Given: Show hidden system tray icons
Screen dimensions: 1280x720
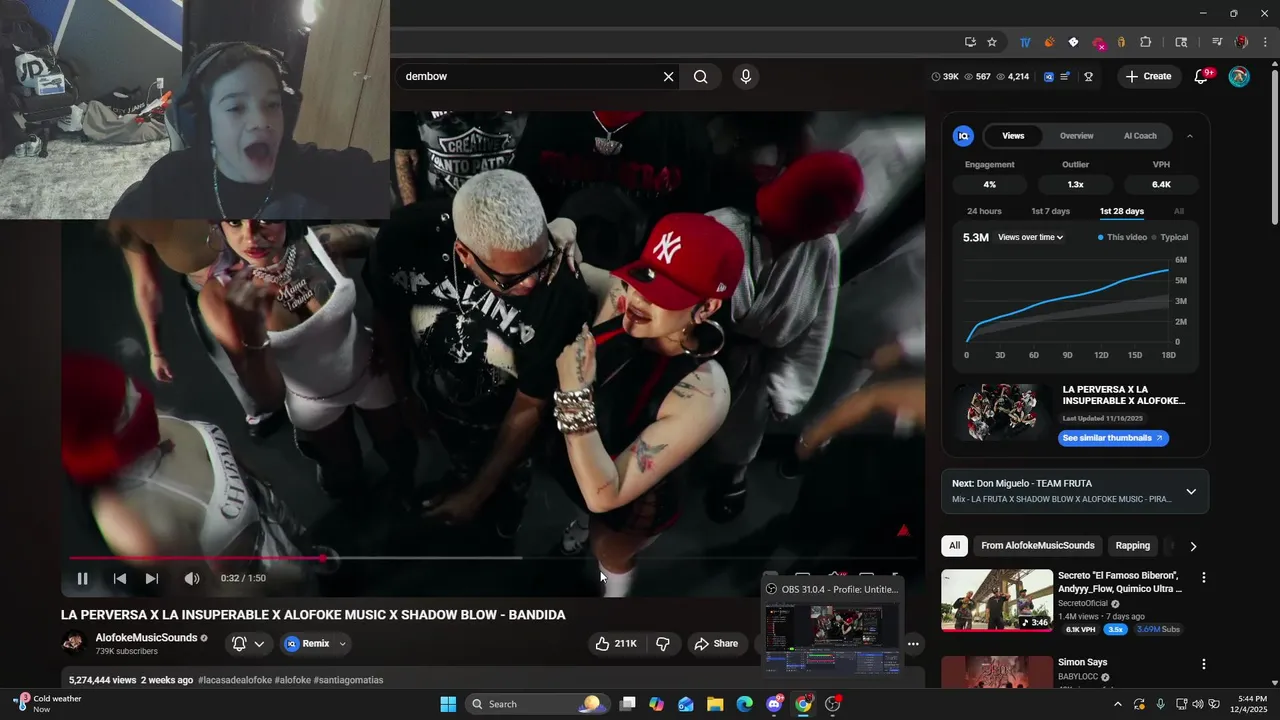Looking at the screenshot, I should click(x=1117, y=704).
